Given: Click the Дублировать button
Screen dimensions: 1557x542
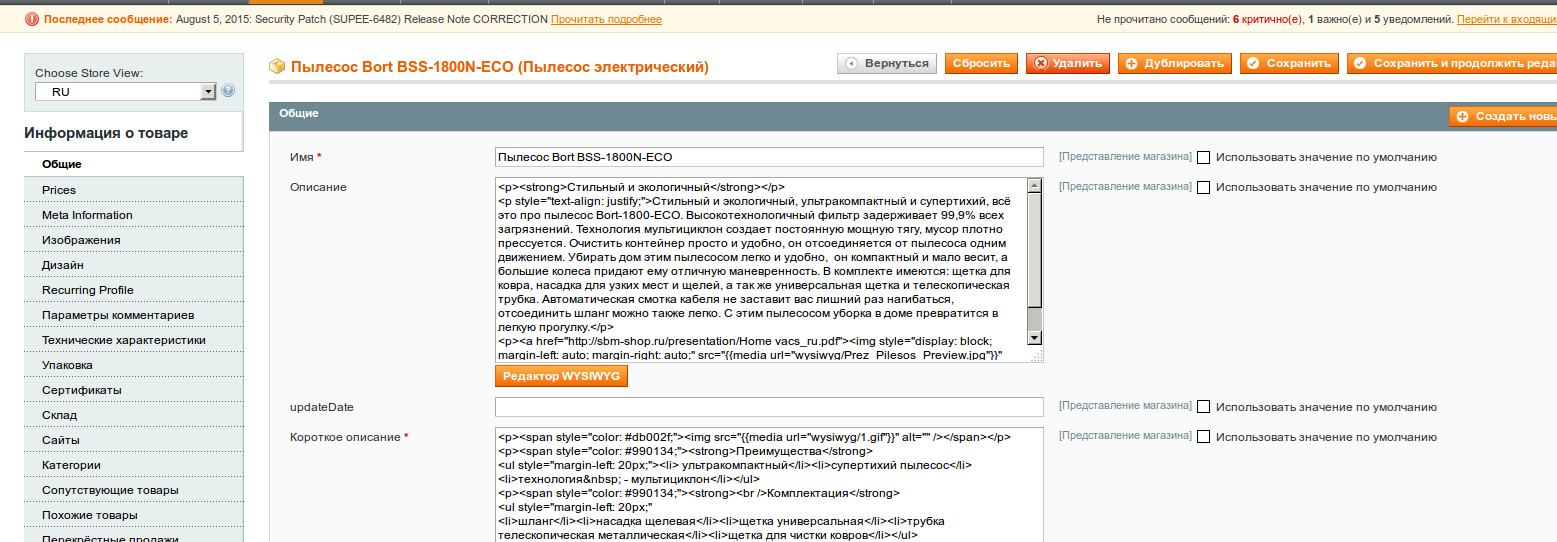Looking at the screenshot, I should (x=1175, y=63).
